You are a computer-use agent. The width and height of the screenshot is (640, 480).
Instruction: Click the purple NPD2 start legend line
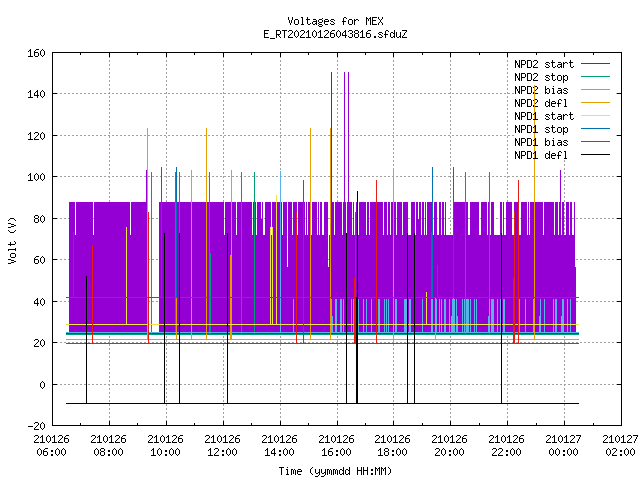point(595,64)
